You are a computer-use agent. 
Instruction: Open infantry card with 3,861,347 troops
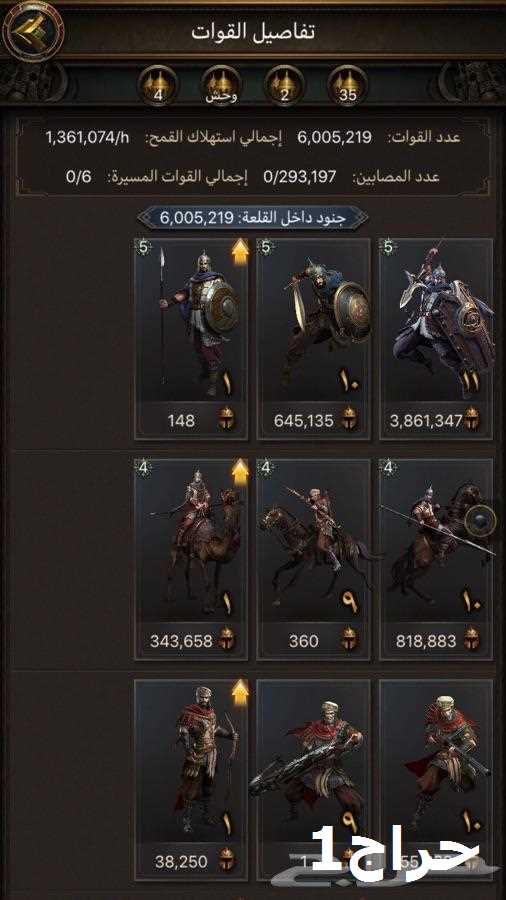click(436, 339)
